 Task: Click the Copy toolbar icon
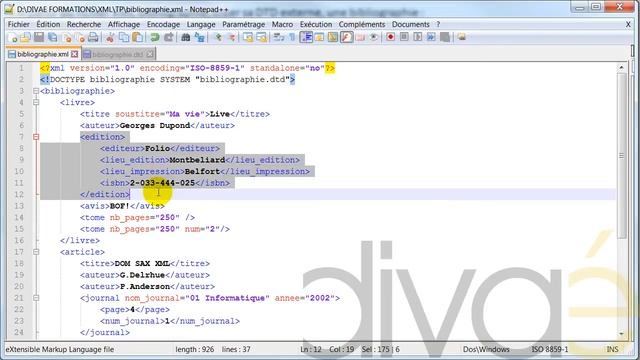point(124,38)
